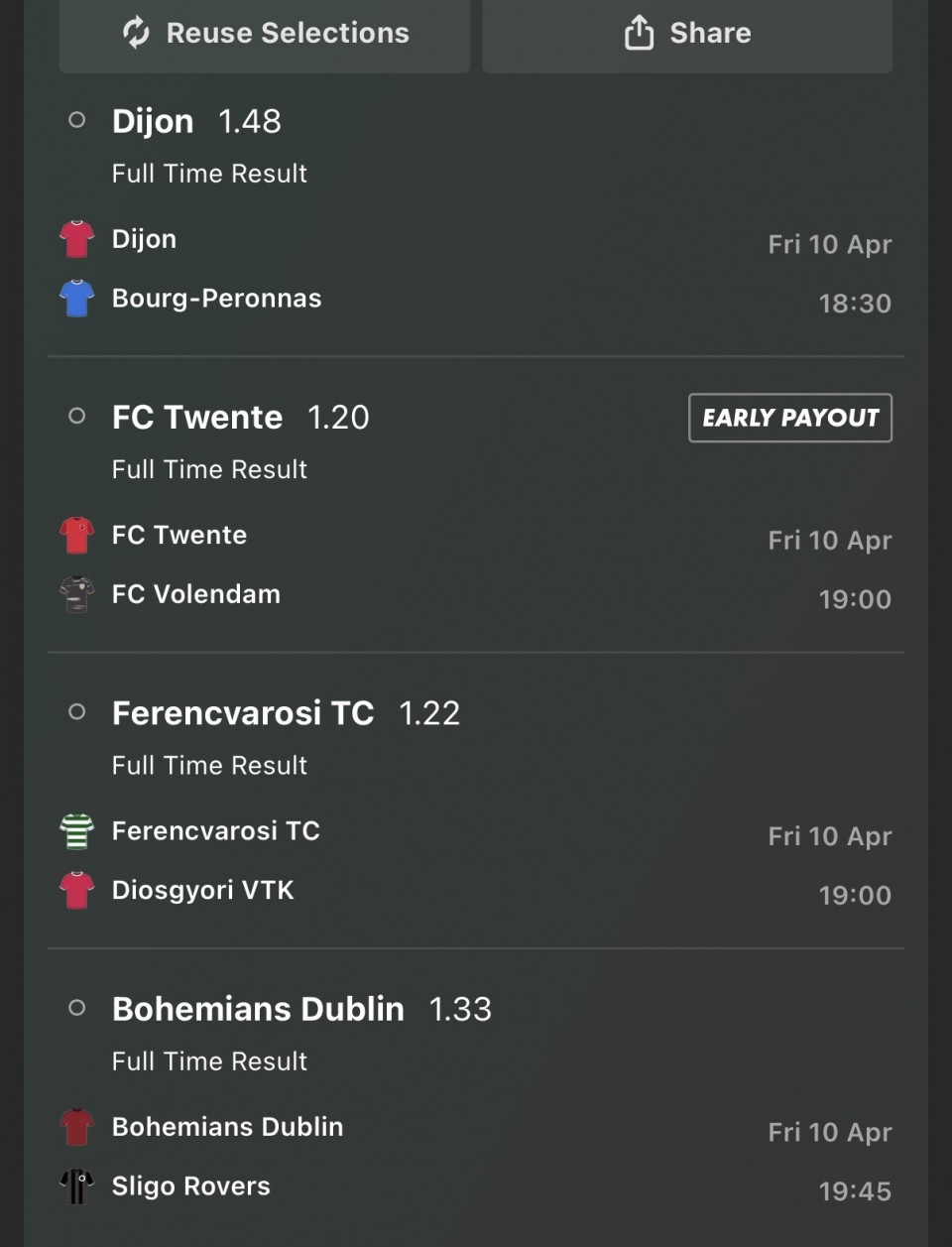Open the FC Twente selection heading

click(x=197, y=418)
